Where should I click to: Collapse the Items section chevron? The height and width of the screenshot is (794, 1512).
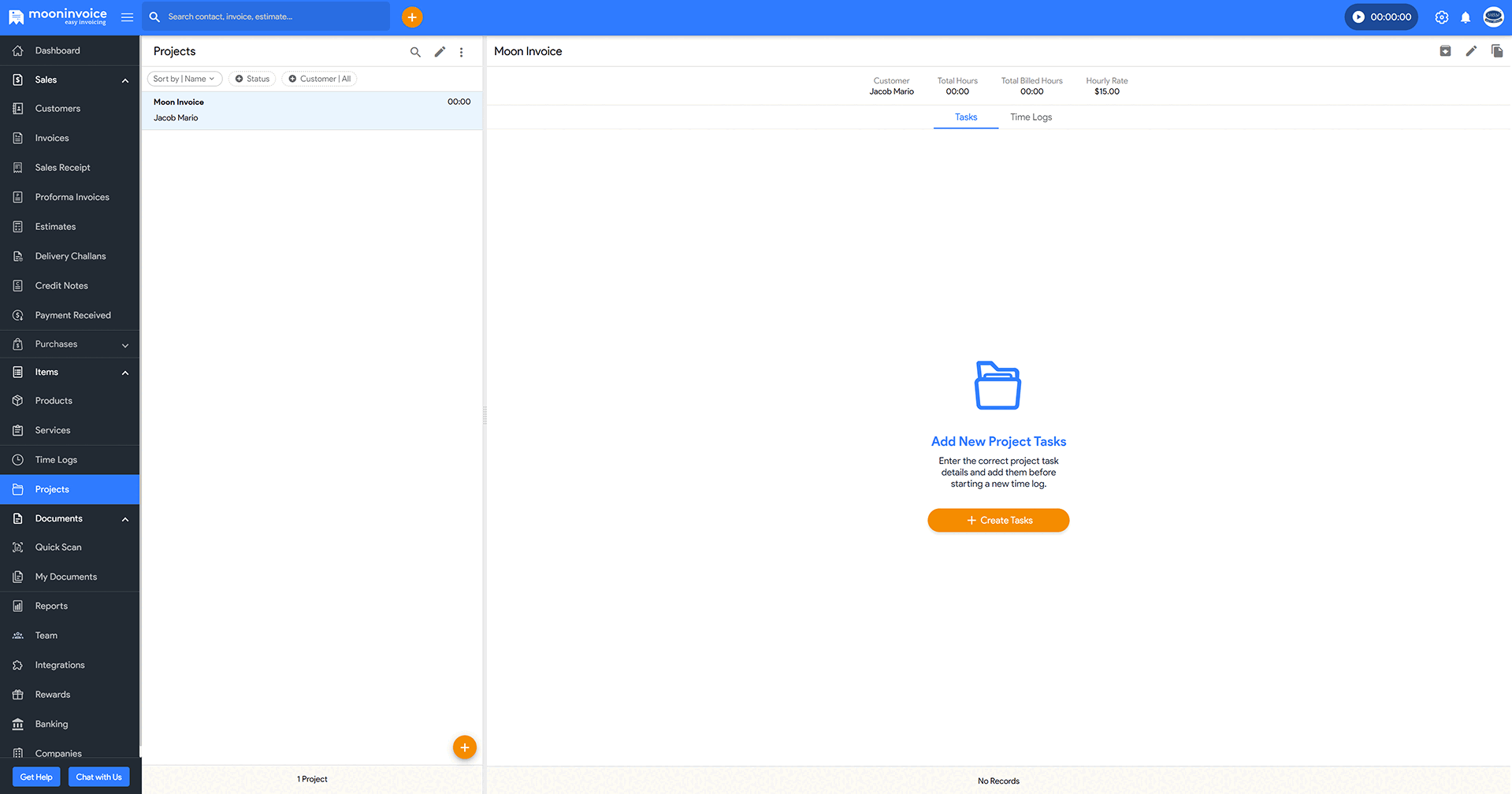(125, 373)
